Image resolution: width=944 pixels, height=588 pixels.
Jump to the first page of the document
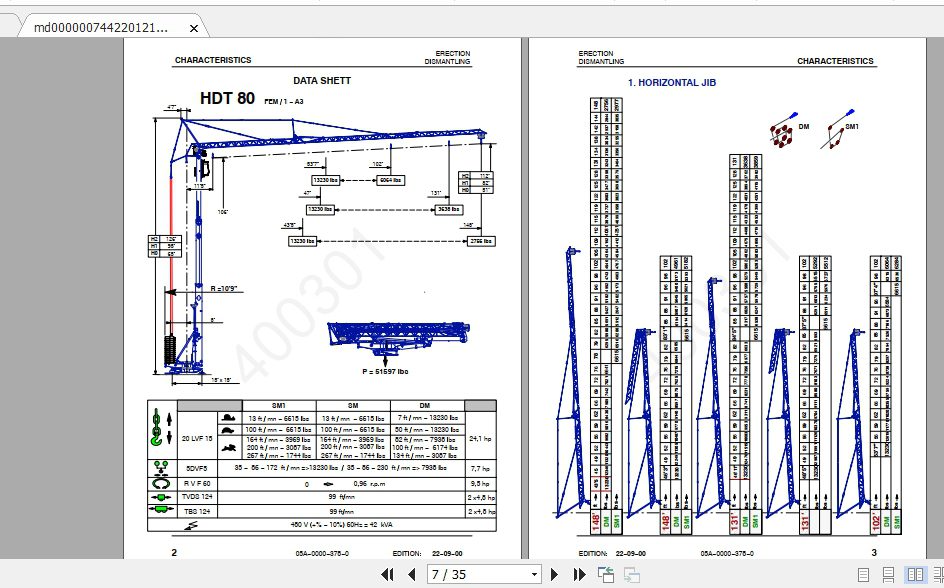[x=389, y=575]
